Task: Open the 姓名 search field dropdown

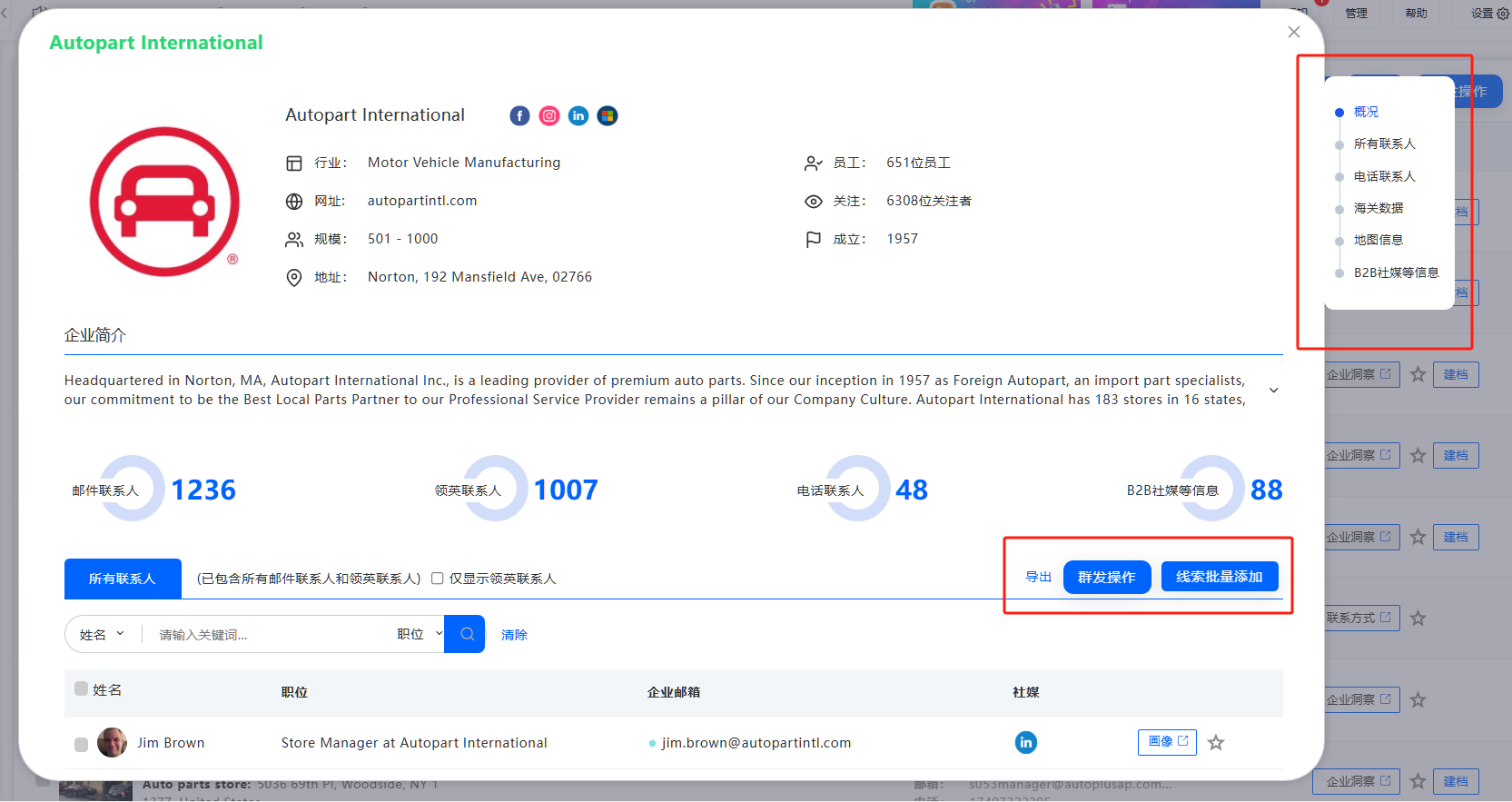Action: pos(102,634)
